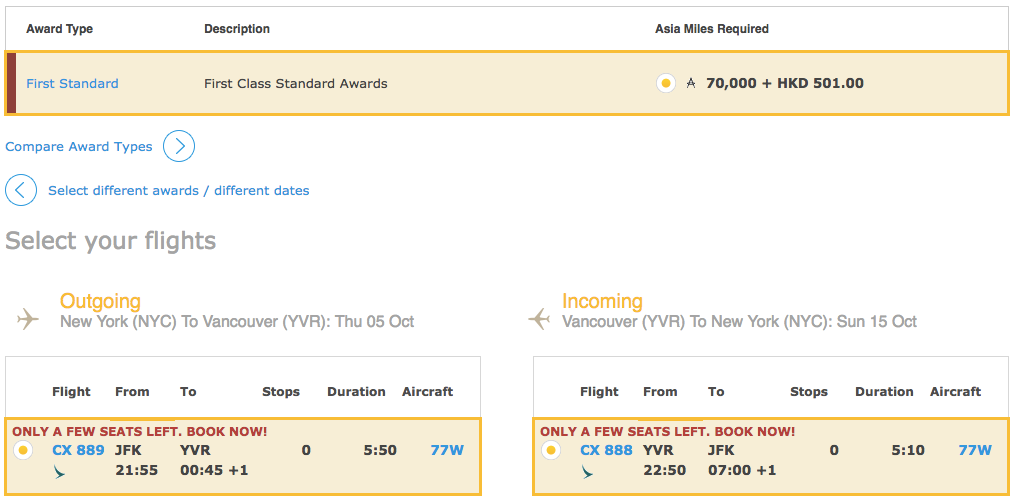This screenshot has width=1016, height=501.
Task: Select the CX 889 outgoing flight radio
Action: (23, 450)
